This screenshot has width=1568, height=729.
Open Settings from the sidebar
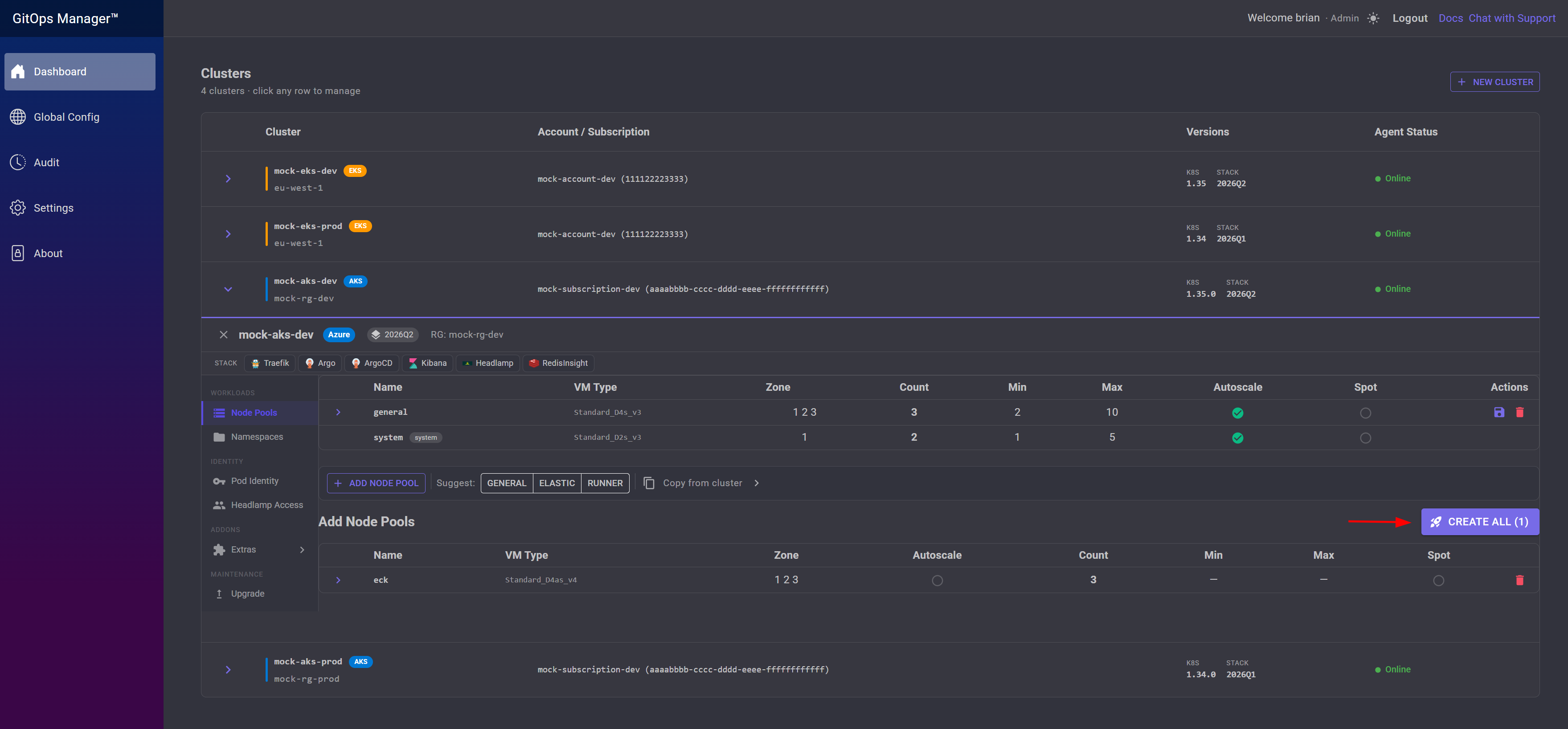(80, 208)
